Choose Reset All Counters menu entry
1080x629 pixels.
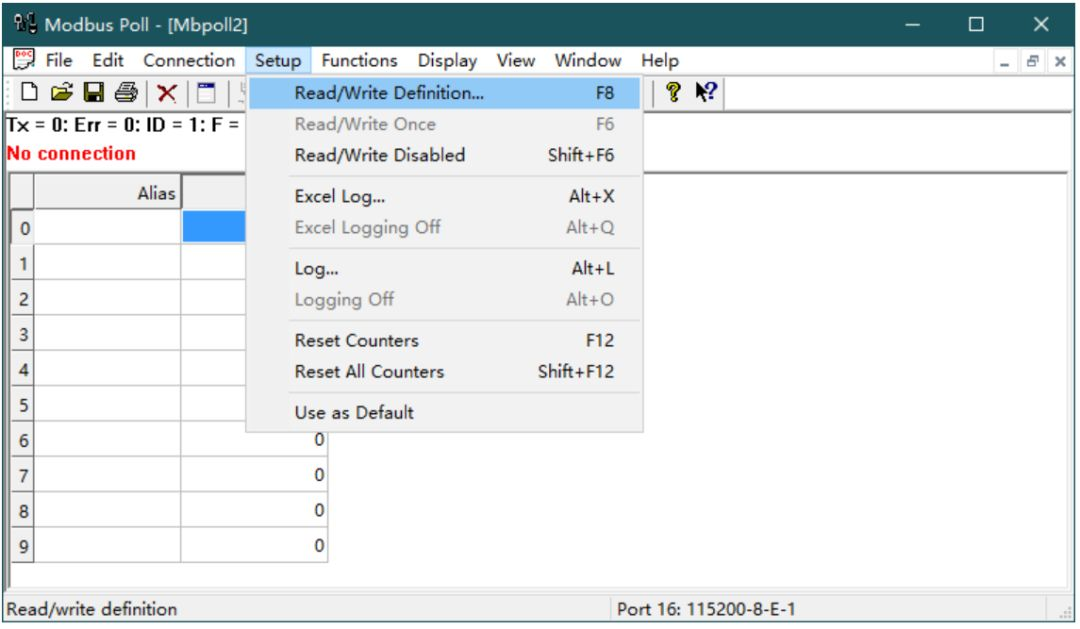point(444,371)
